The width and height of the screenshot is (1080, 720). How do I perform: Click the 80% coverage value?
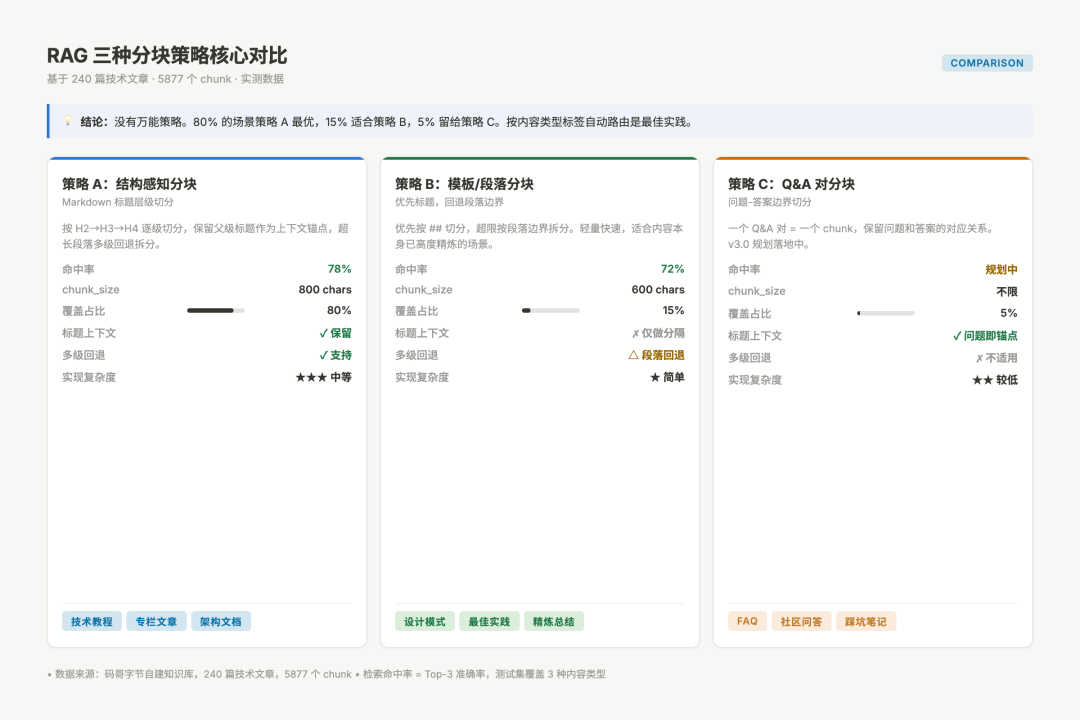[x=339, y=311]
